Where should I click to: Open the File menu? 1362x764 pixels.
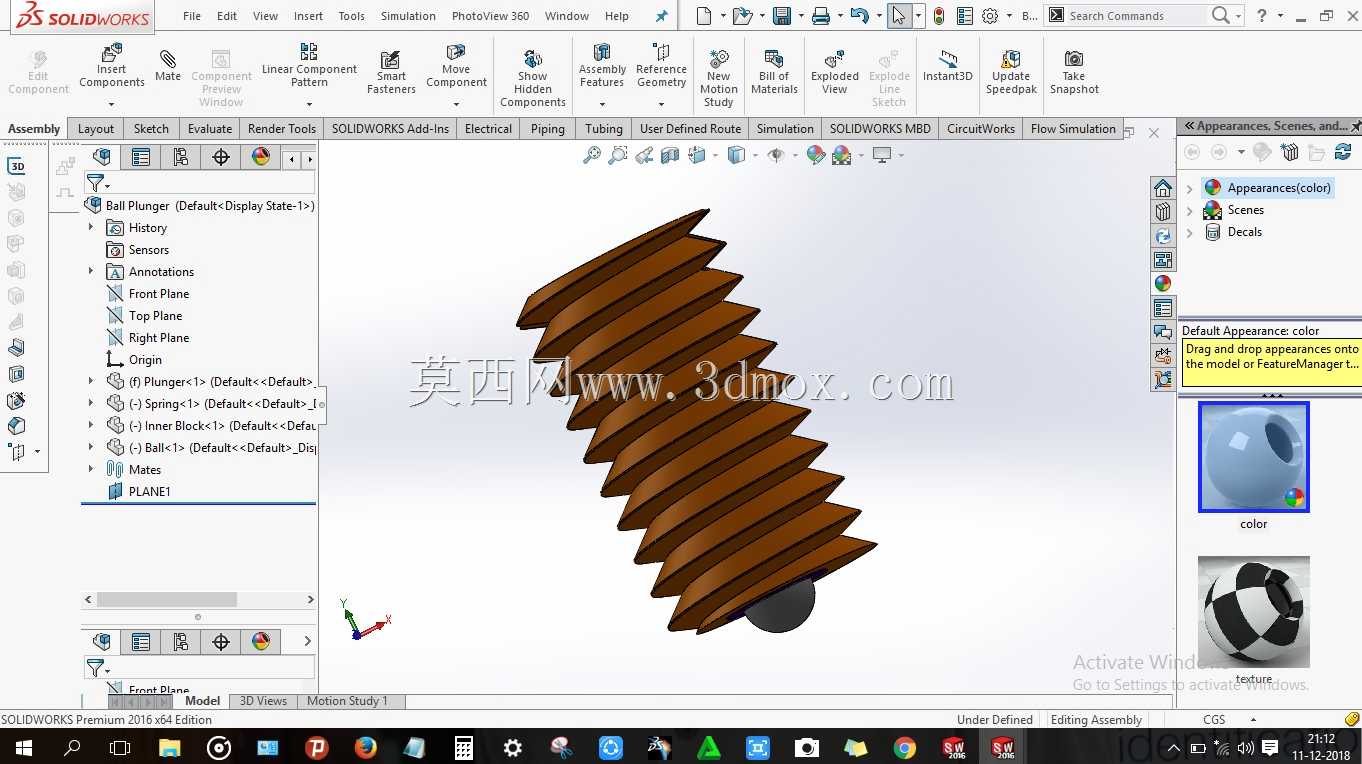tap(192, 16)
